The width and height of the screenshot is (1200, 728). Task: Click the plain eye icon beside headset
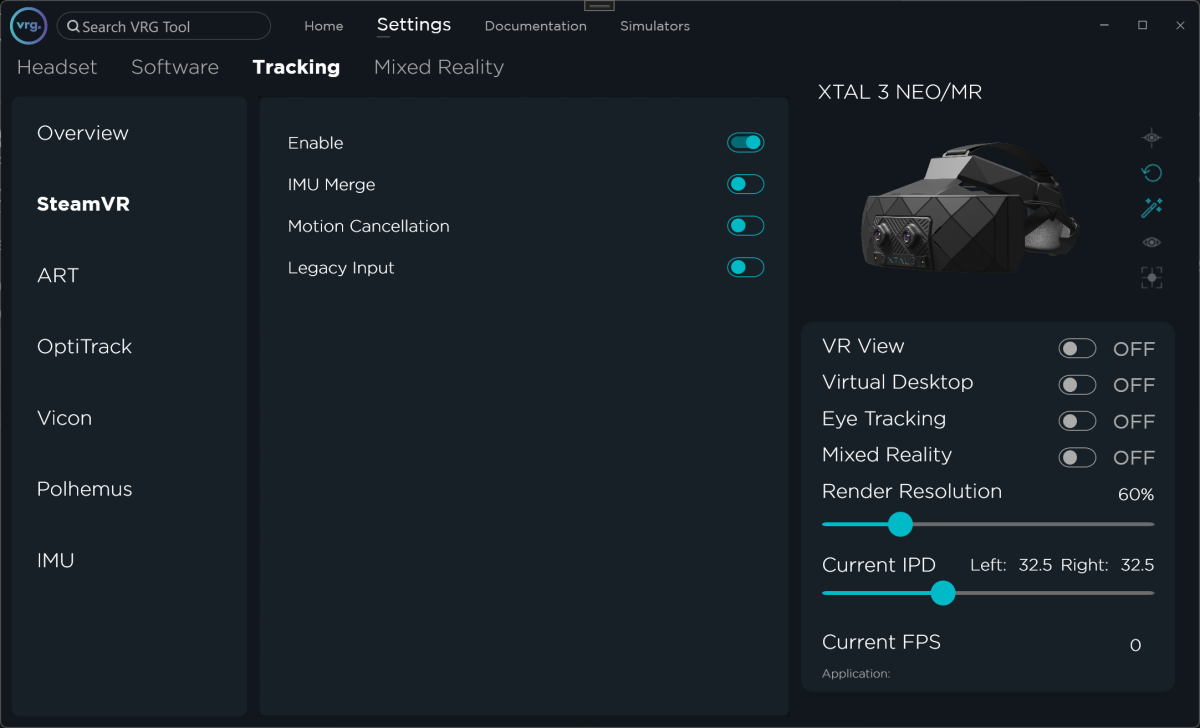coord(1152,242)
